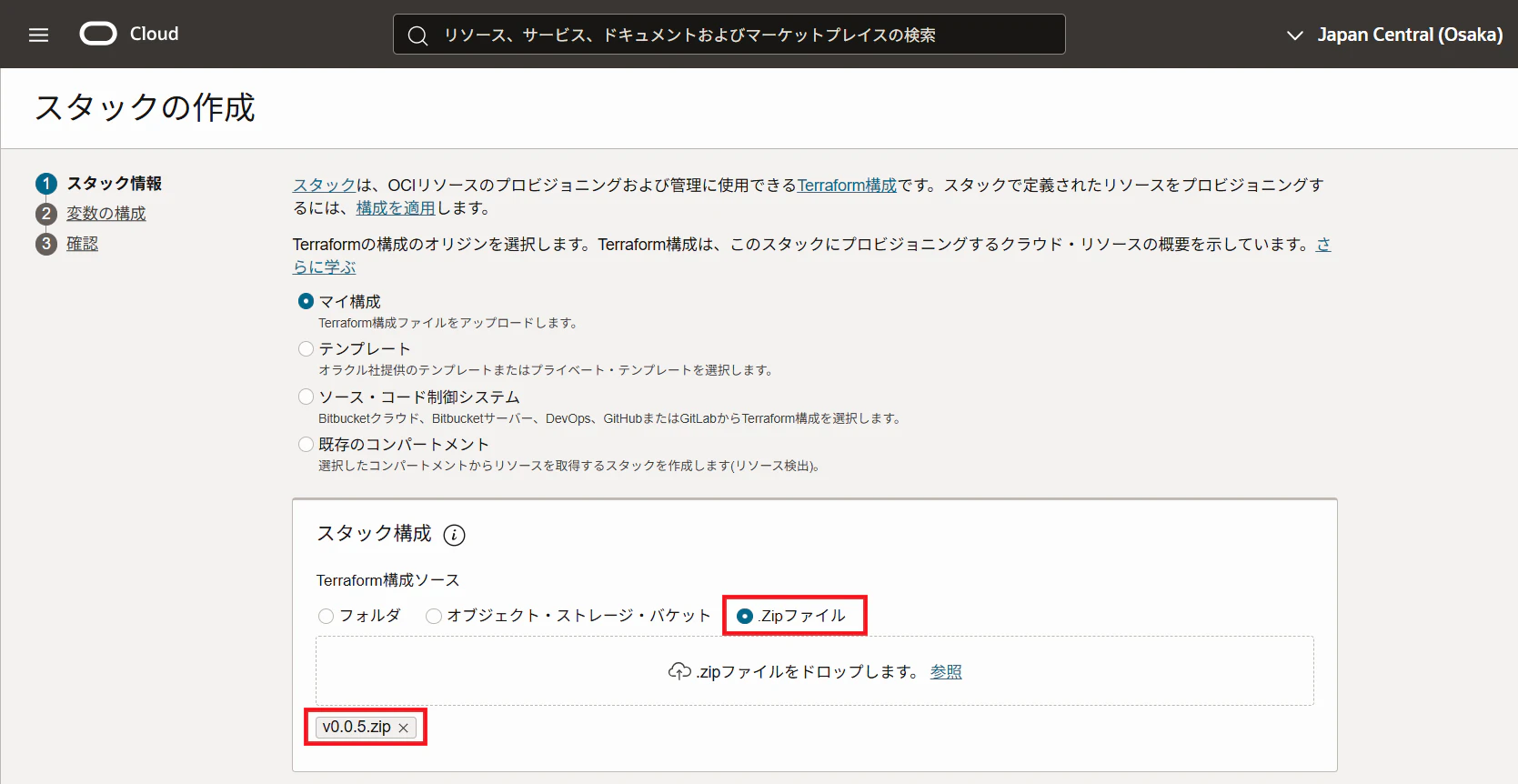The width and height of the screenshot is (1518, 784).
Task: Click the 参照 browse link
Action: (946, 671)
